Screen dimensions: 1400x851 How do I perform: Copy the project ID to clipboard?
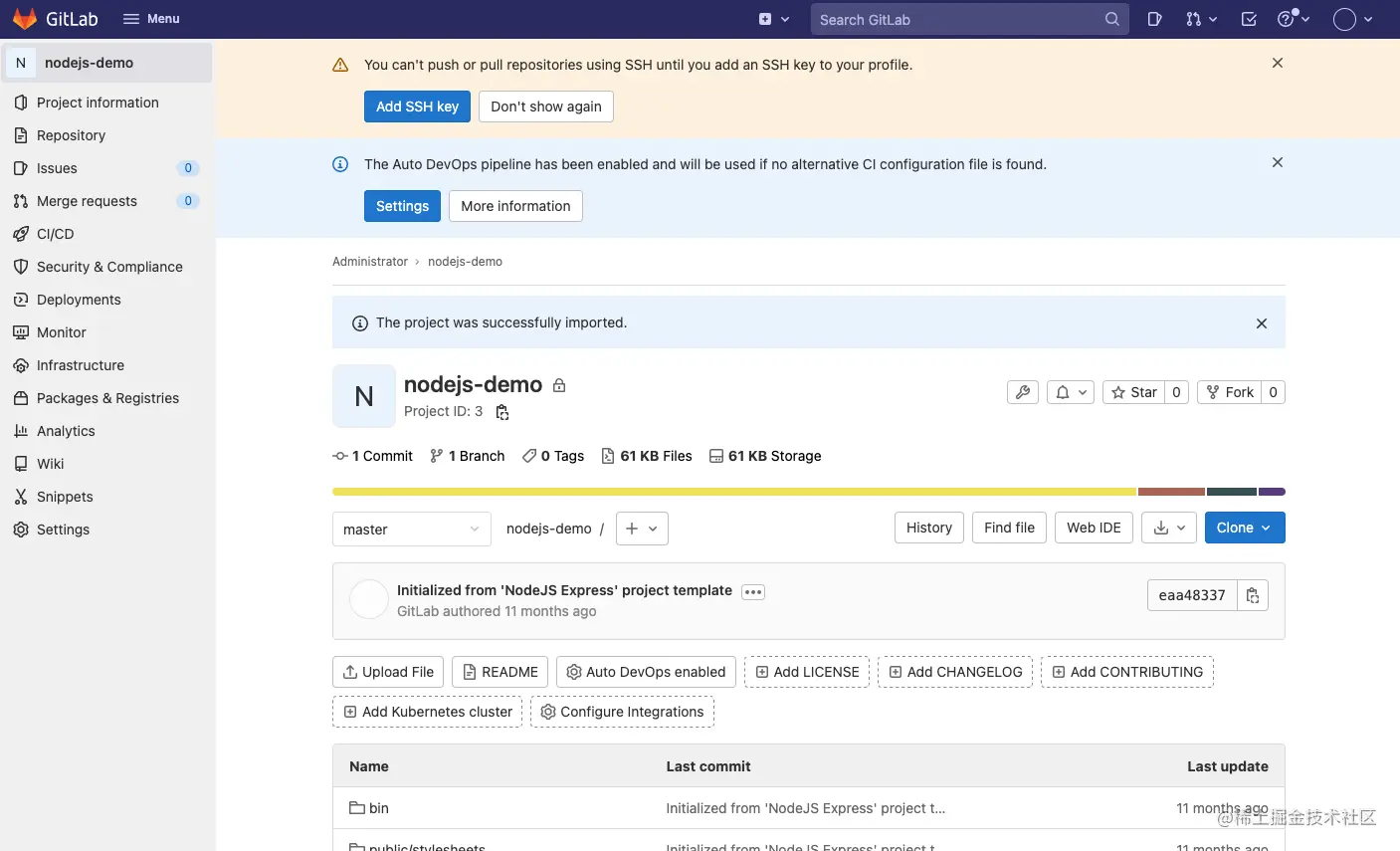pyautogui.click(x=502, y=412)
